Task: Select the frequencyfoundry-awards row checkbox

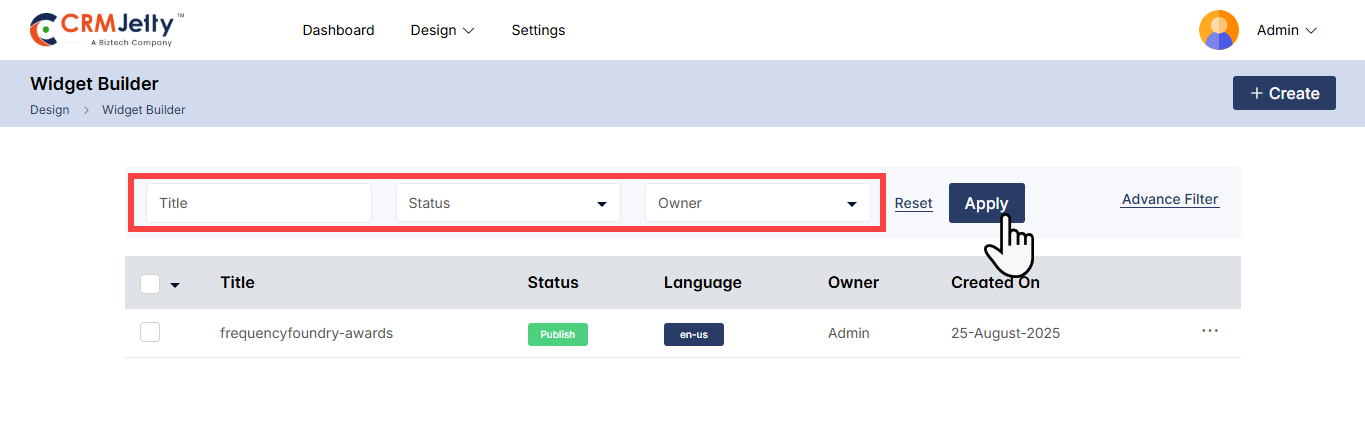Action: tap(150, 333)
